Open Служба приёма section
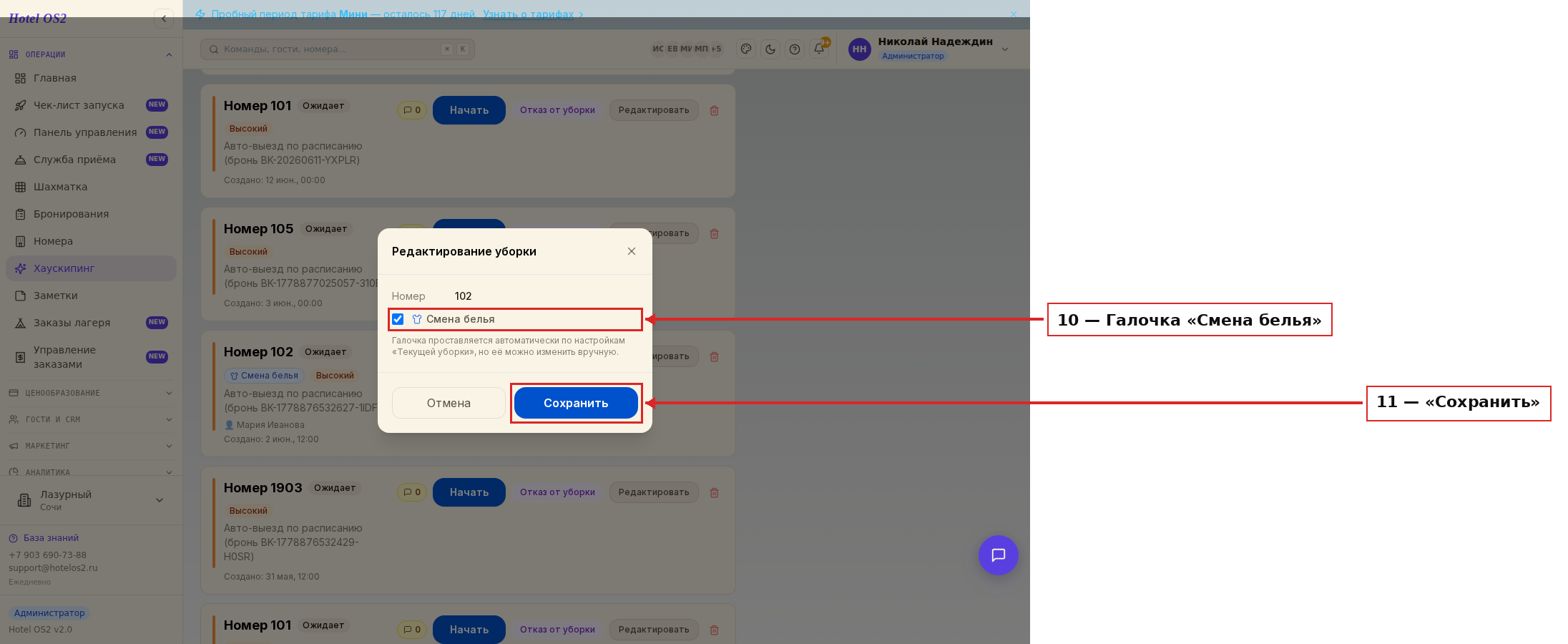The height and width of the screenshot is (644, 1568). coord(91,160)
